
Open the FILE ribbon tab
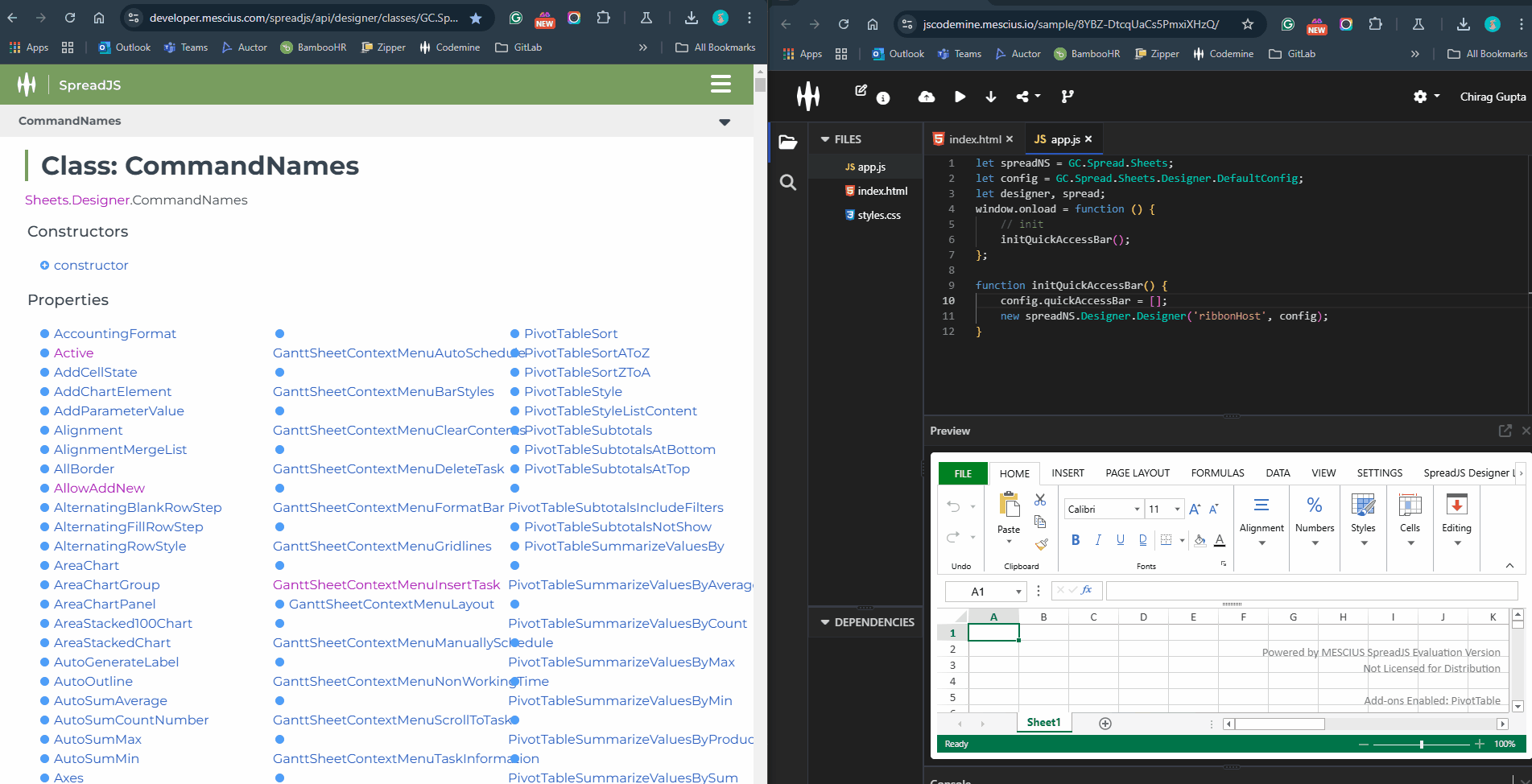[963, 473]
